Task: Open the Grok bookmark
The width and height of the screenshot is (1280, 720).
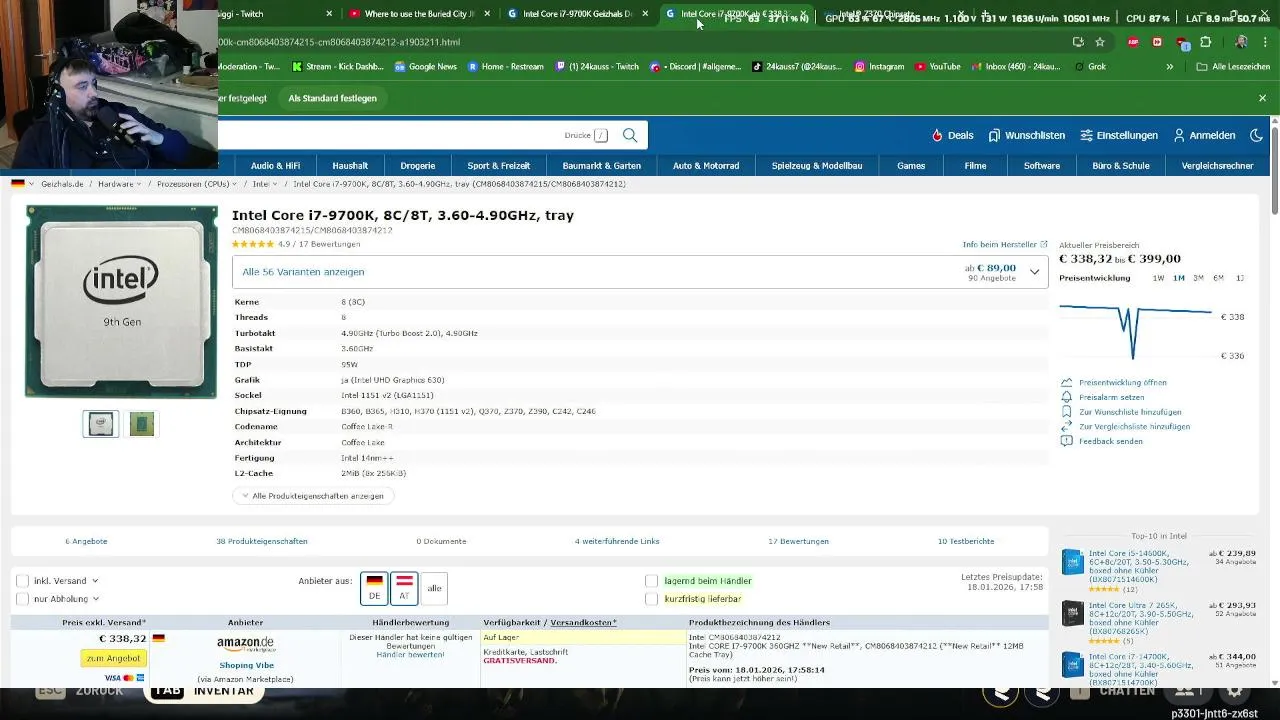Action: tap(1090, 67)
